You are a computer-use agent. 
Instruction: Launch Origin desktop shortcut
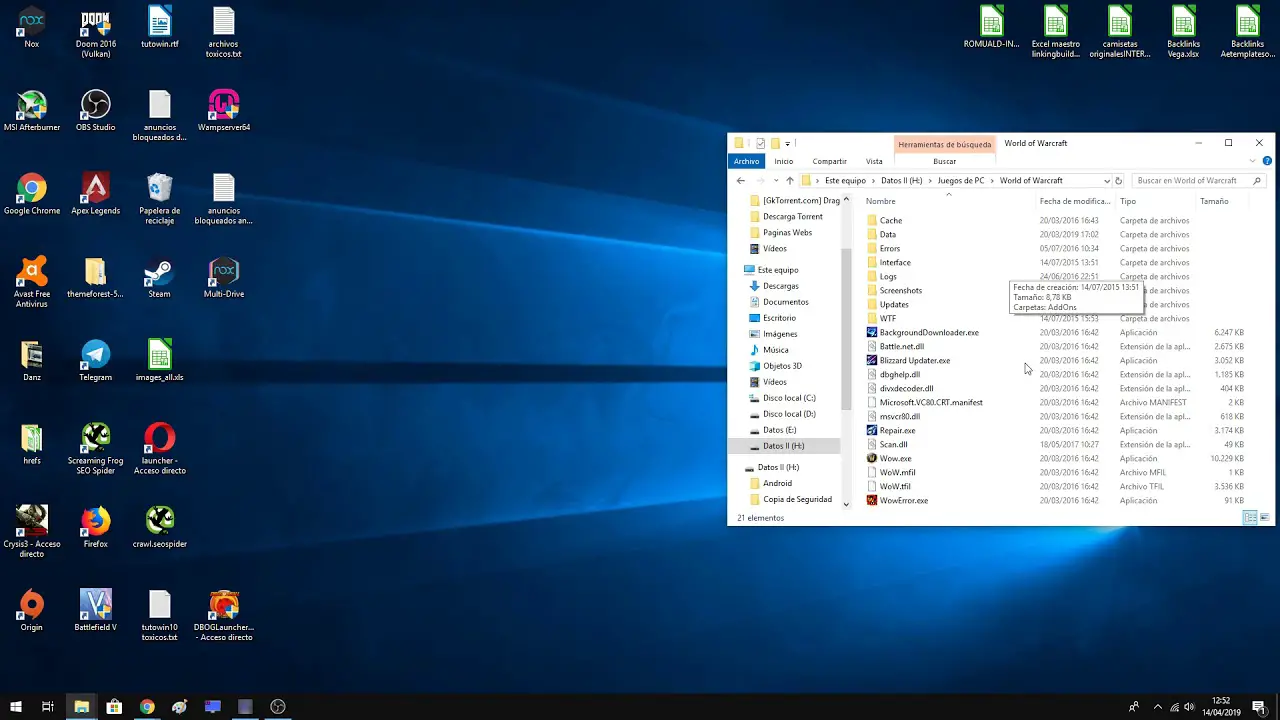31,611
